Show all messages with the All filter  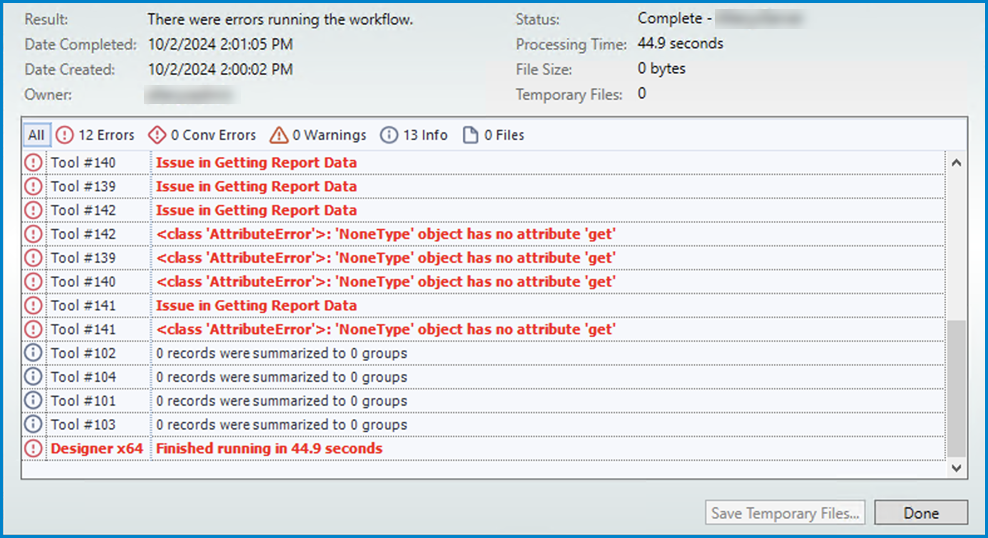point(37,135)
